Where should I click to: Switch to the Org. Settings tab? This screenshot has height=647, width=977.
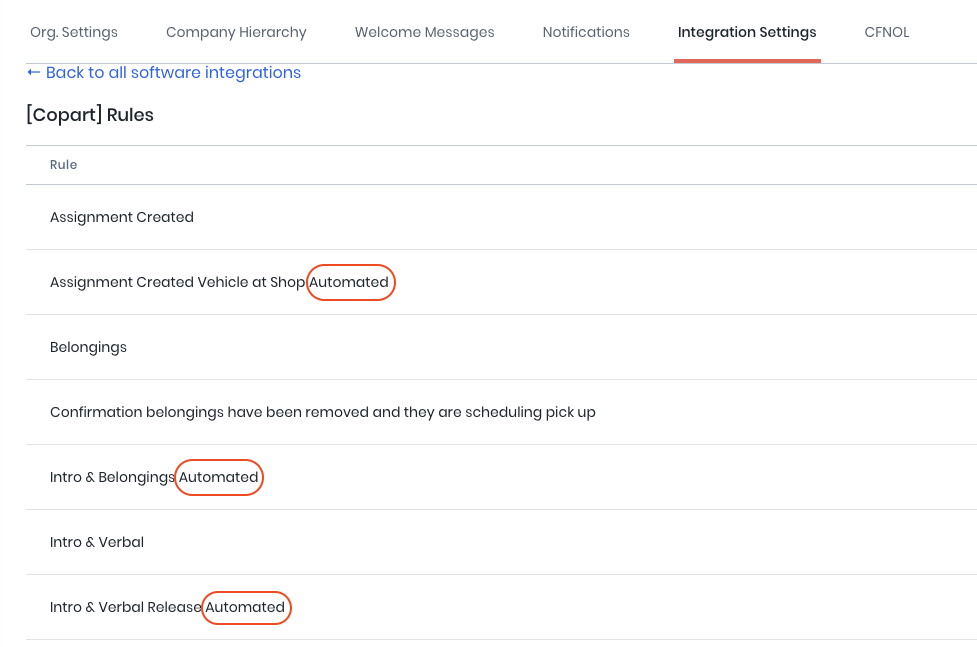point(73,31)
